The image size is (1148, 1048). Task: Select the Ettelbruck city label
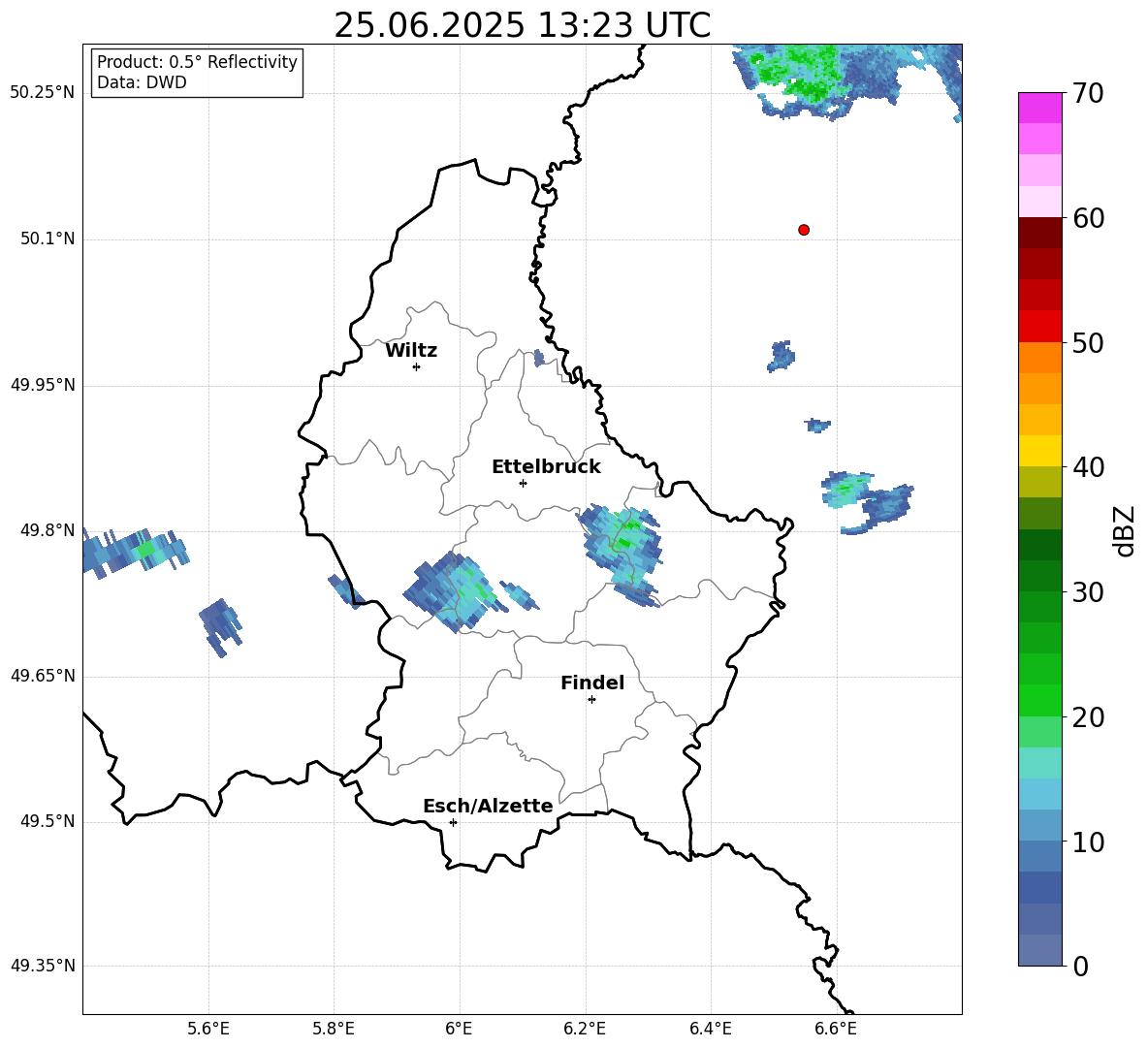point(546,467)
